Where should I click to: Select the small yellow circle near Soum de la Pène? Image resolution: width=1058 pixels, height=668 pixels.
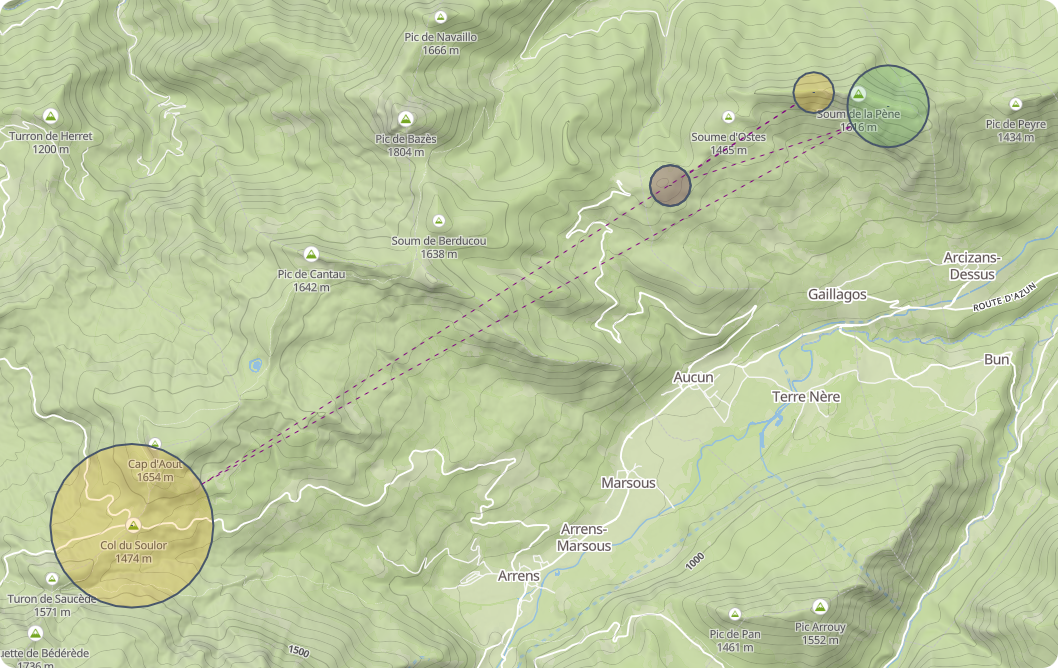814,92
